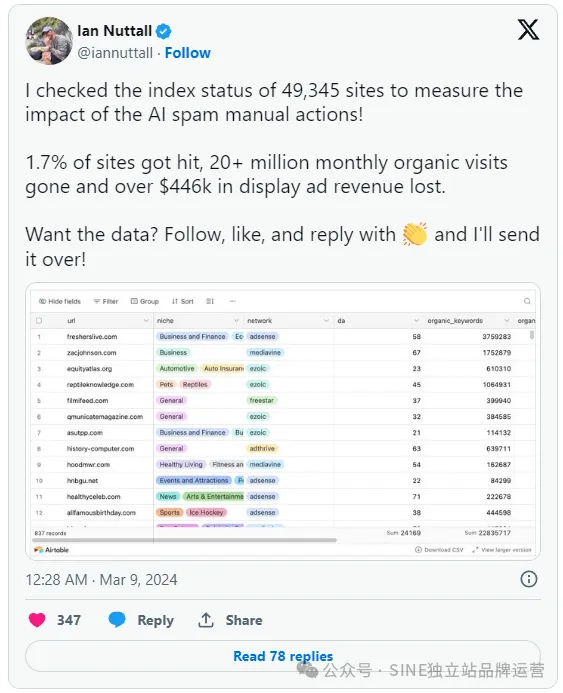
Task: Click the blue verified badge
Action: click(164, 31)
